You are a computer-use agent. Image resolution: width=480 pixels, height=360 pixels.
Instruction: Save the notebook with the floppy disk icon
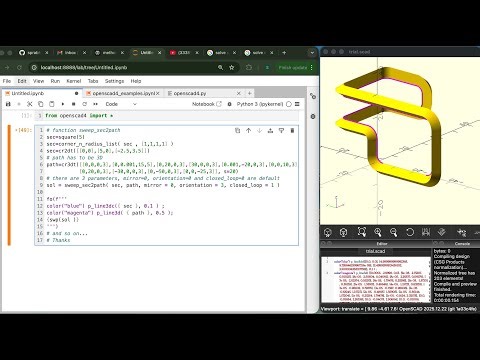8,104
